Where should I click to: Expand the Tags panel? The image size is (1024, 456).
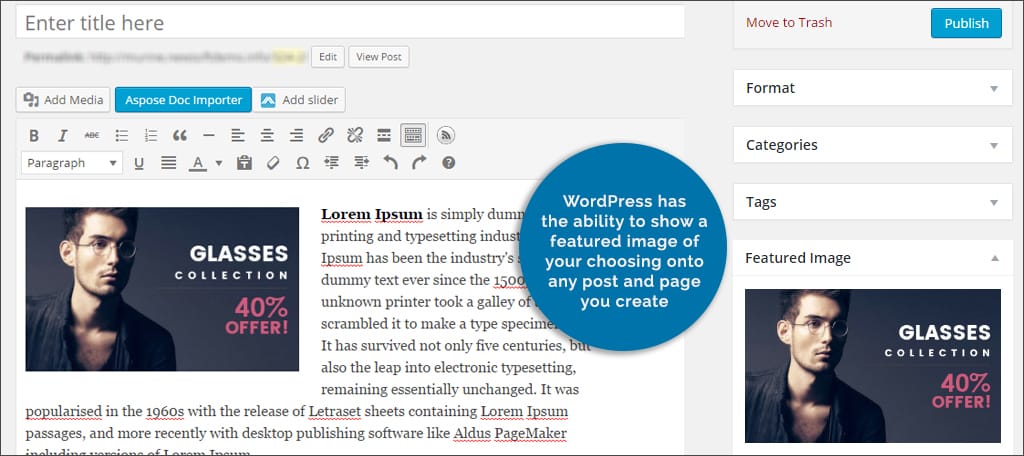pyautogui.click(x=993, y=202)
